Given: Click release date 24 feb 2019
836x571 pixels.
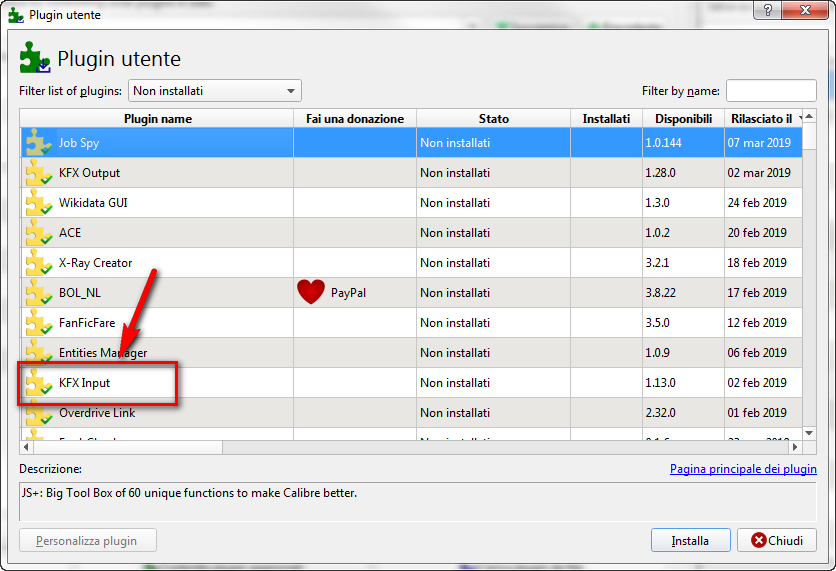Looking at the screenshot, I should point(757,203).
